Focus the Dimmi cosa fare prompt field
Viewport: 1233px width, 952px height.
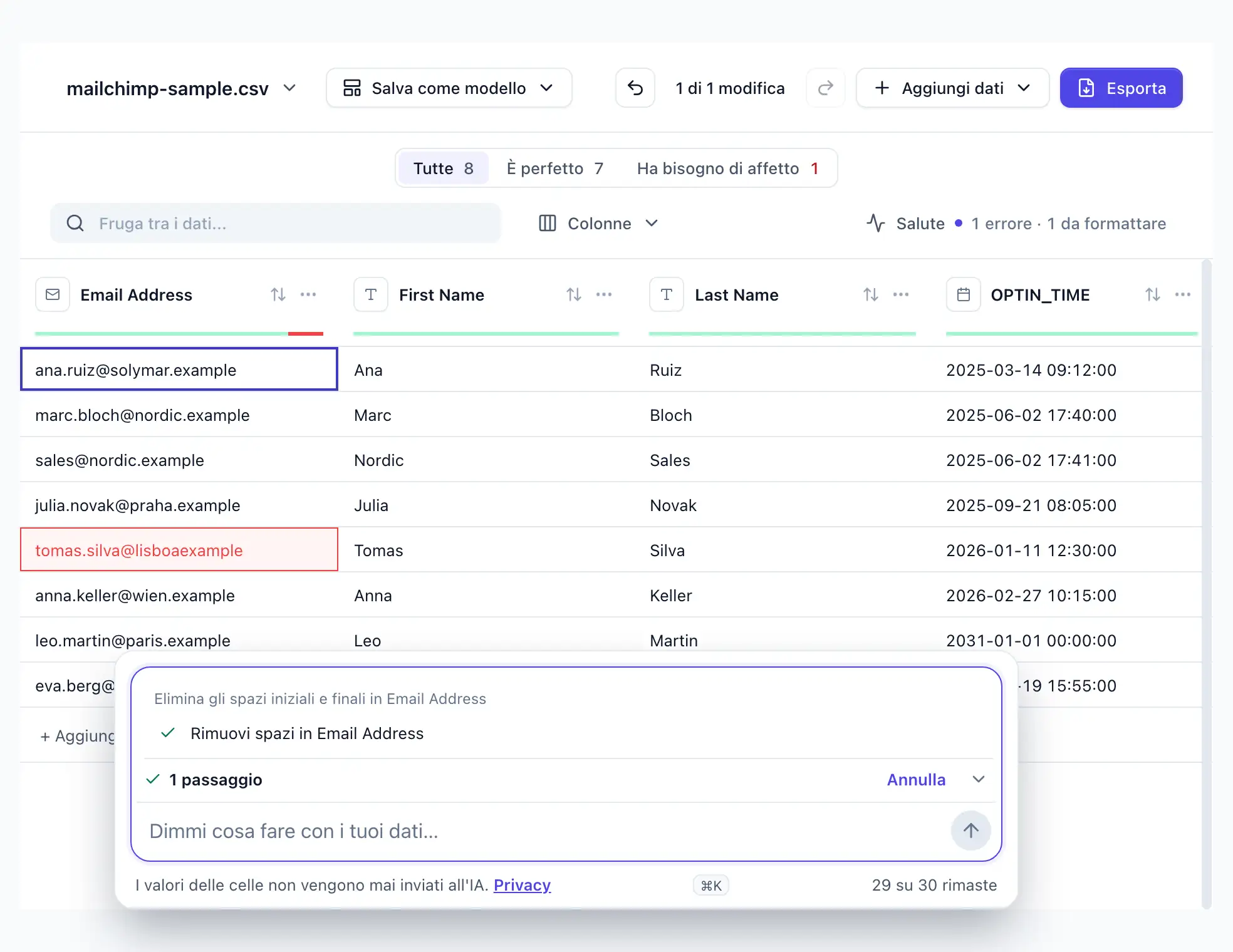542,831
